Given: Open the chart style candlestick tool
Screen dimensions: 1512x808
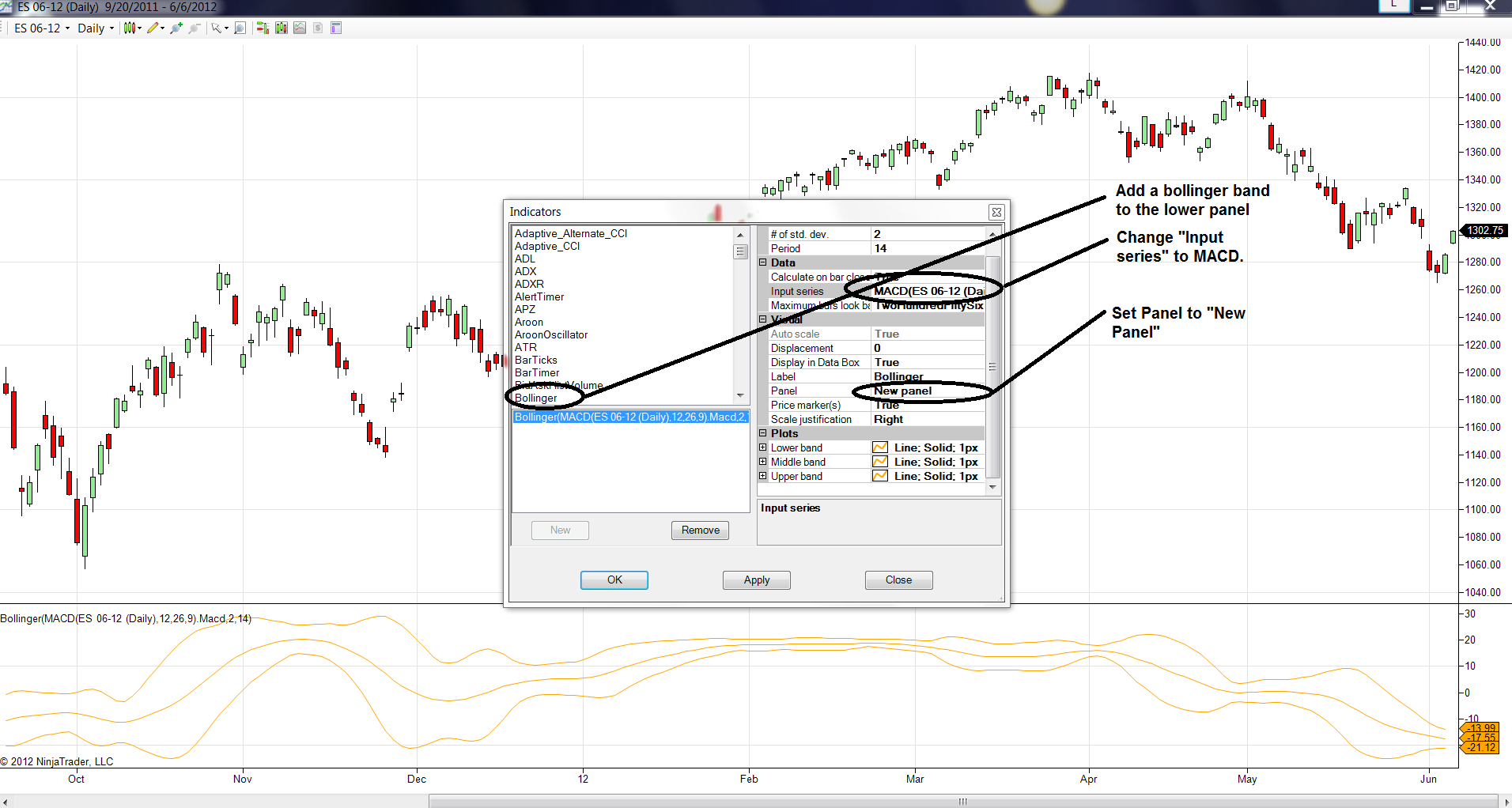Looking at the screenshot, I should (x=130, y=28).
